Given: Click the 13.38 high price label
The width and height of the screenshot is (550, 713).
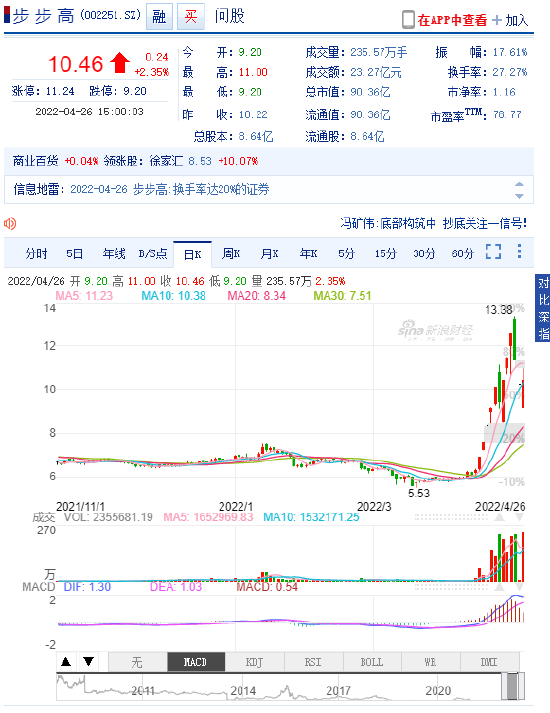Looking at the screenshot, I should (499, 310).
